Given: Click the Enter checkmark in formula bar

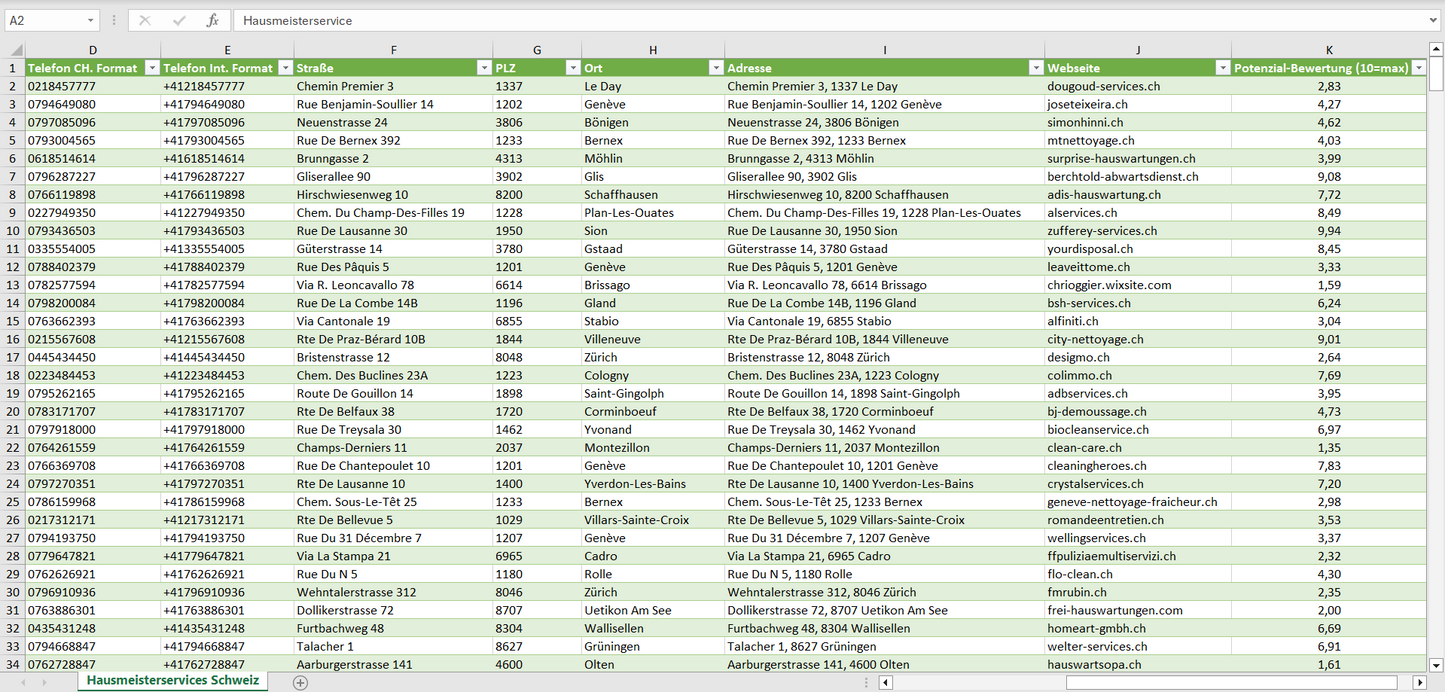Looking at the screenshot, I should pyautogui.click(x=179, y=20).
